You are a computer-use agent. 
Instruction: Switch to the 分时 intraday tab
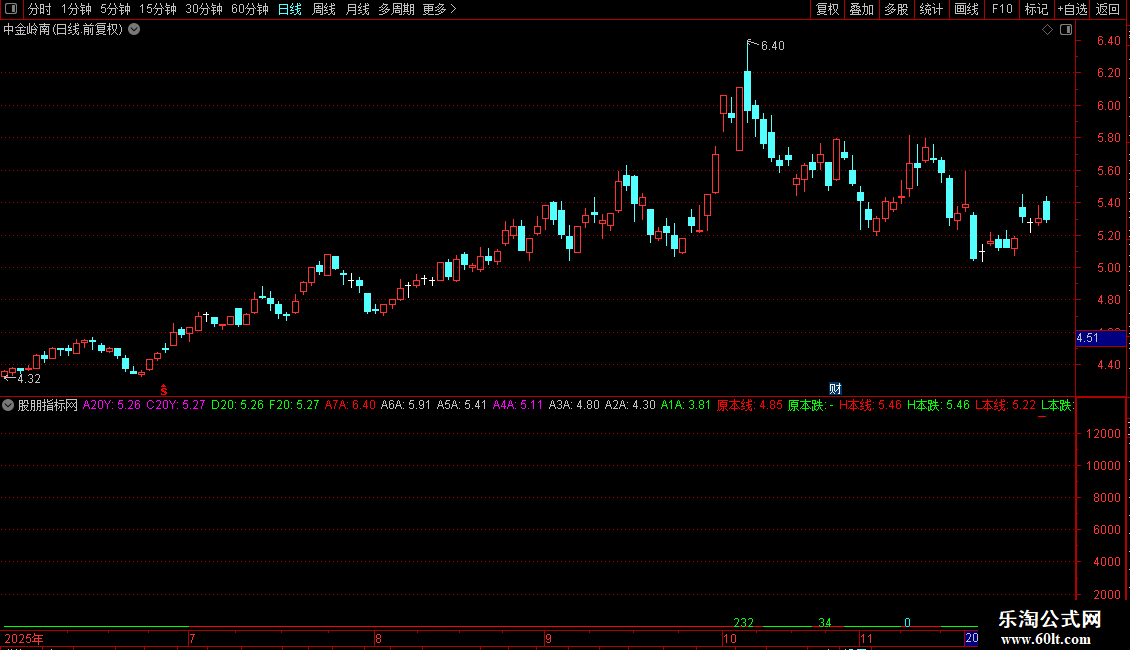point(40,9)
